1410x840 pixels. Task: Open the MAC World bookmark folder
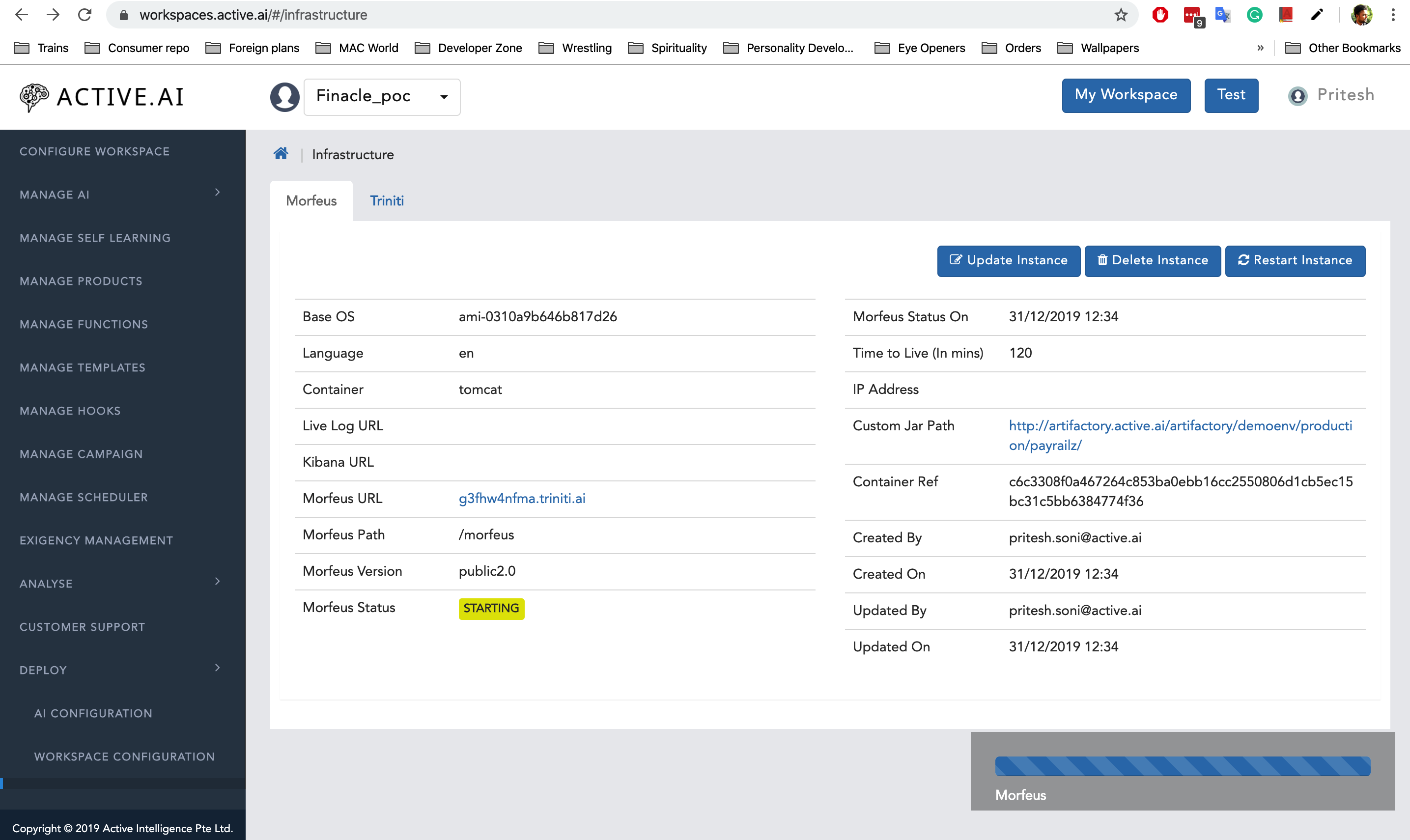[357, 48]
